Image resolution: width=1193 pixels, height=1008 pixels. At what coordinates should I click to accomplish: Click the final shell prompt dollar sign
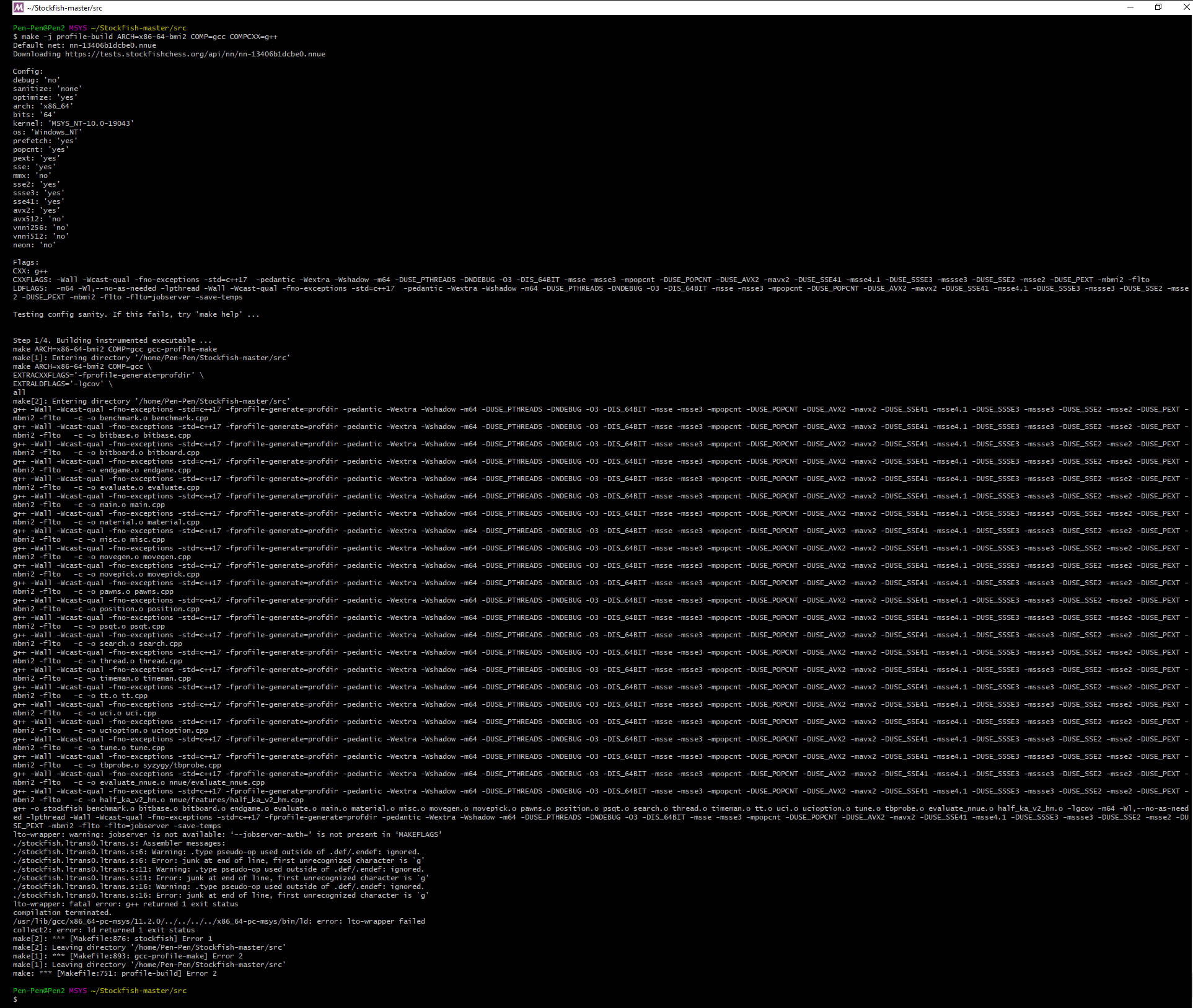tap(14, 999)
